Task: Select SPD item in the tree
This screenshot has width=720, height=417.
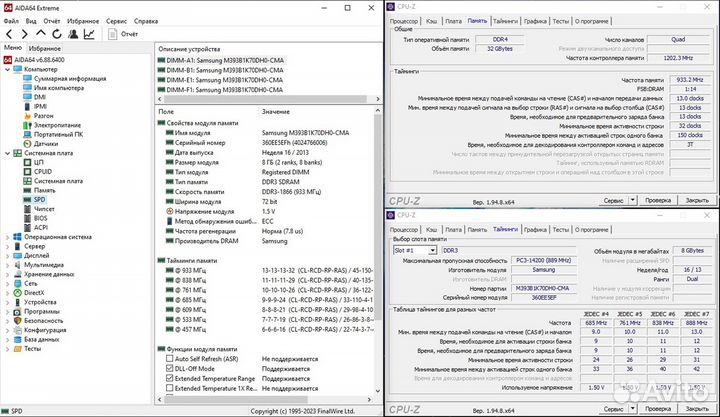Action: click(x=39, y=199)
